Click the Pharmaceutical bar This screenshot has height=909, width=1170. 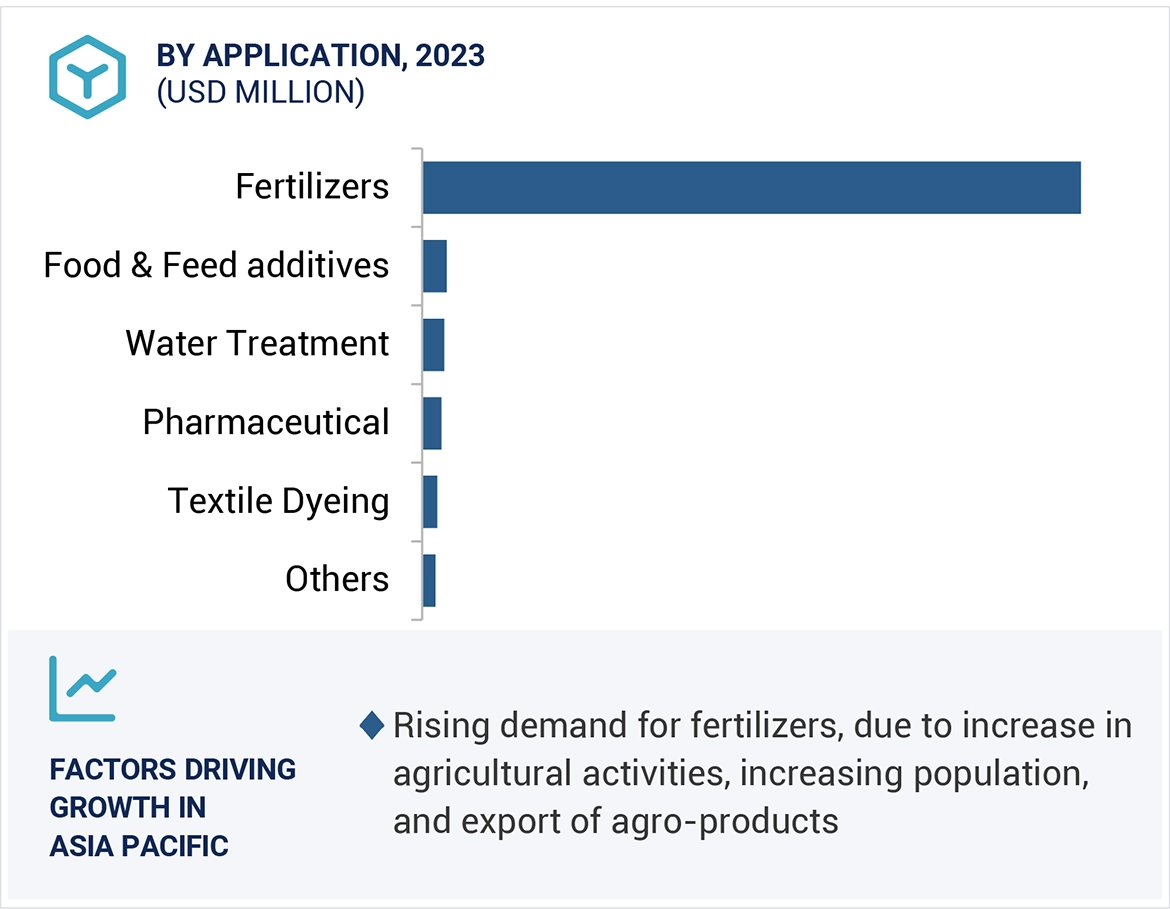pyautogui.click(x=432, y=423)
